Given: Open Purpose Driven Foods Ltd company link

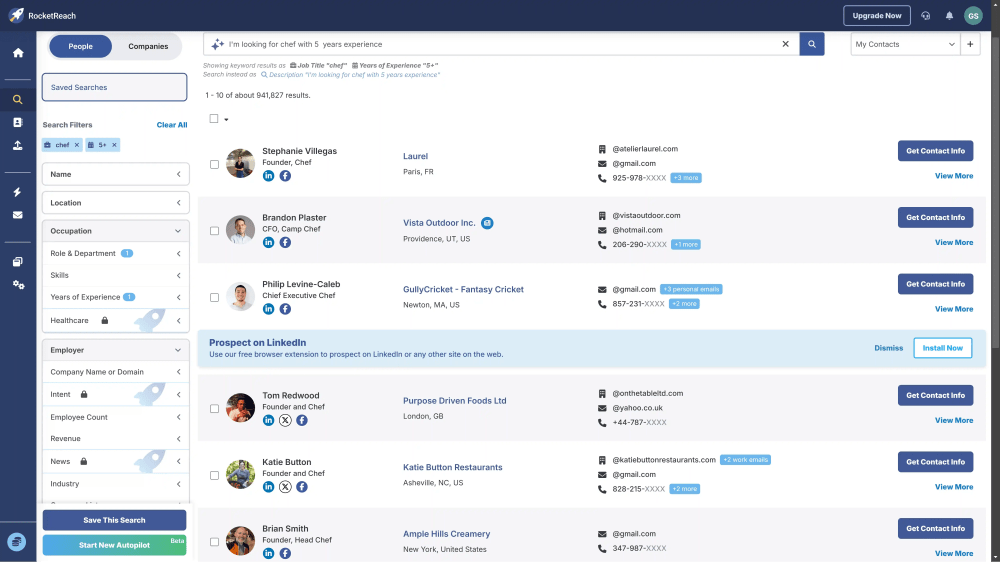Looking at the screenshot, I should pos(455,401).
